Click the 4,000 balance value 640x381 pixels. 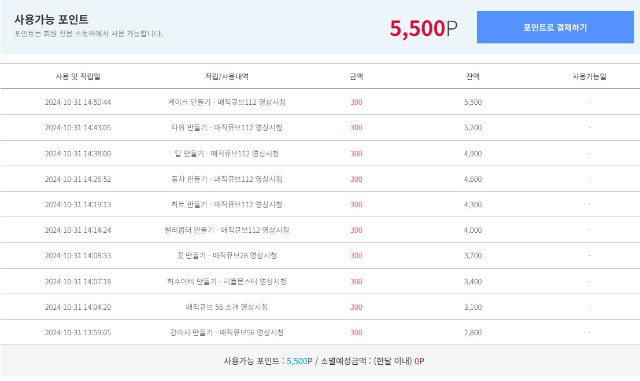tap(473, 230)
